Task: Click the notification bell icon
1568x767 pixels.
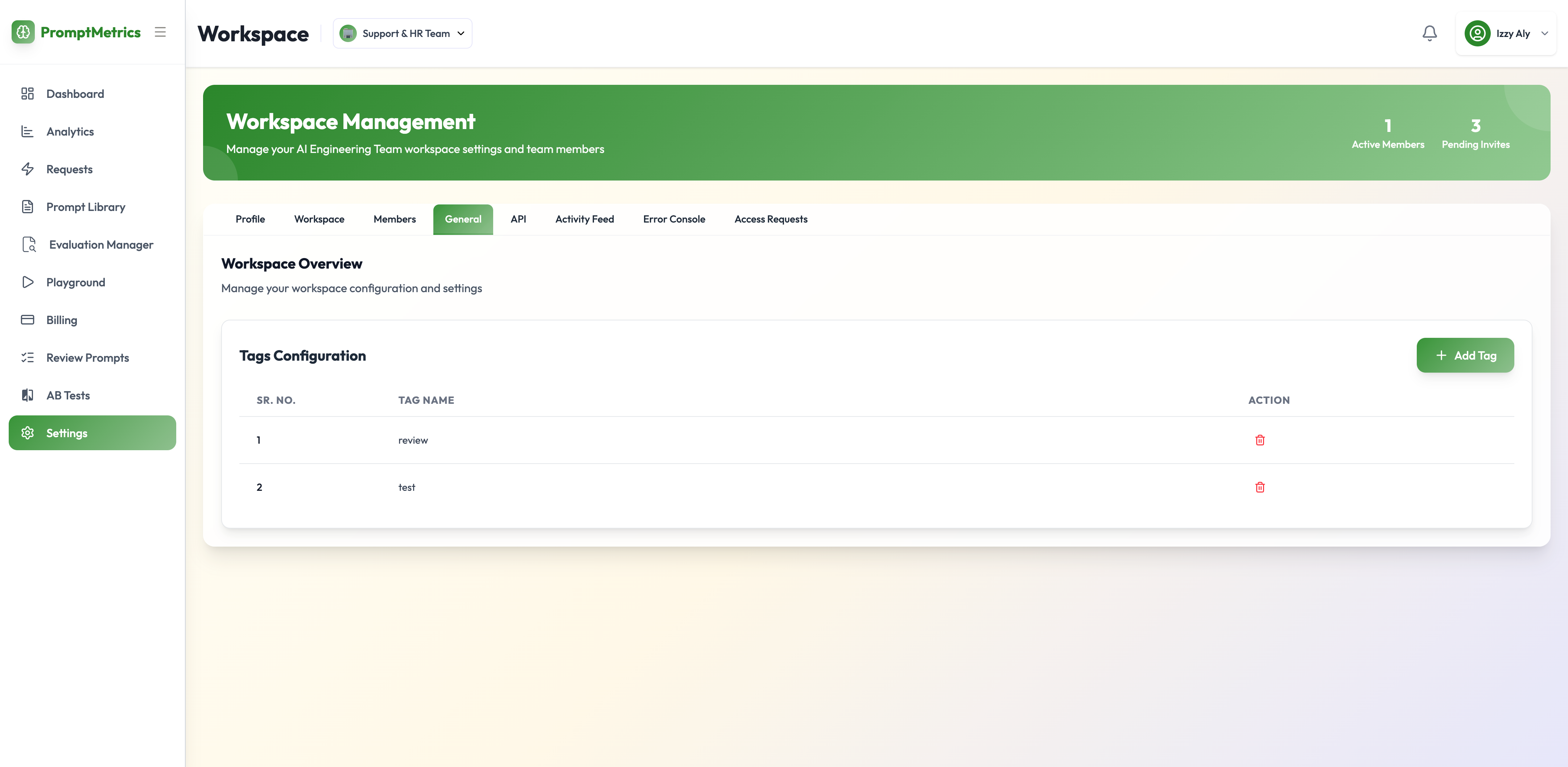Action: click(x=1429, y=33)
